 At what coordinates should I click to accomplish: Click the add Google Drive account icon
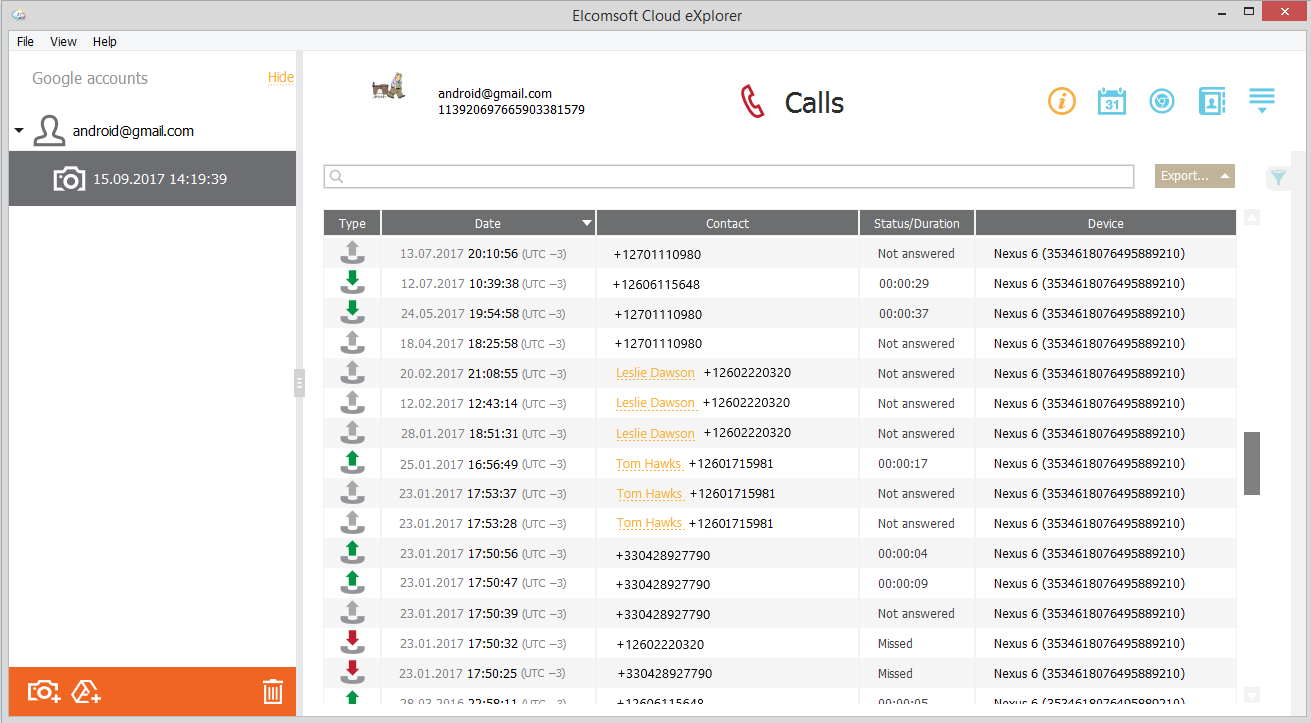point(86,691)
